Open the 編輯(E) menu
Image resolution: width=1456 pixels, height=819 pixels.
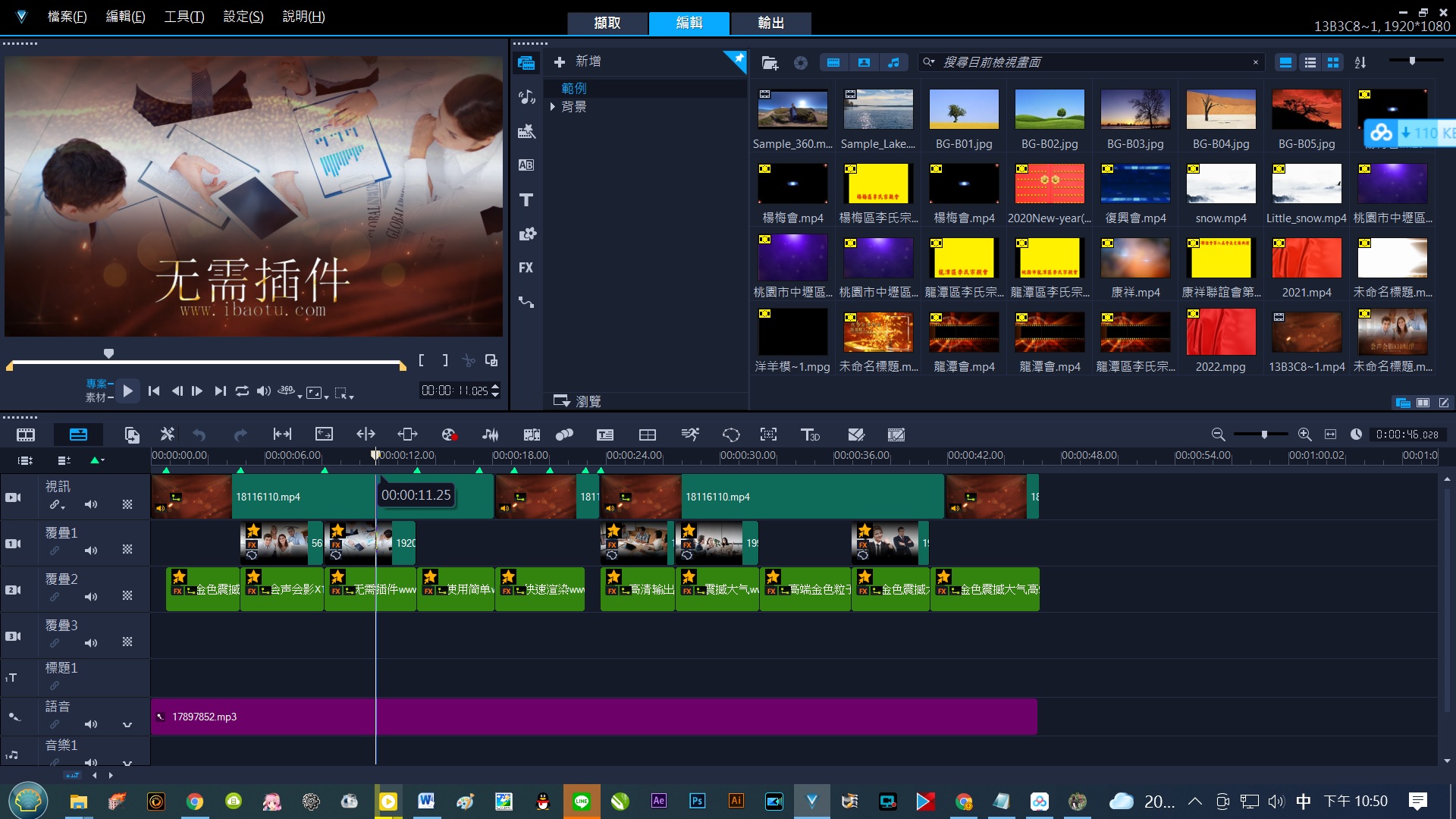coord(125,16)
